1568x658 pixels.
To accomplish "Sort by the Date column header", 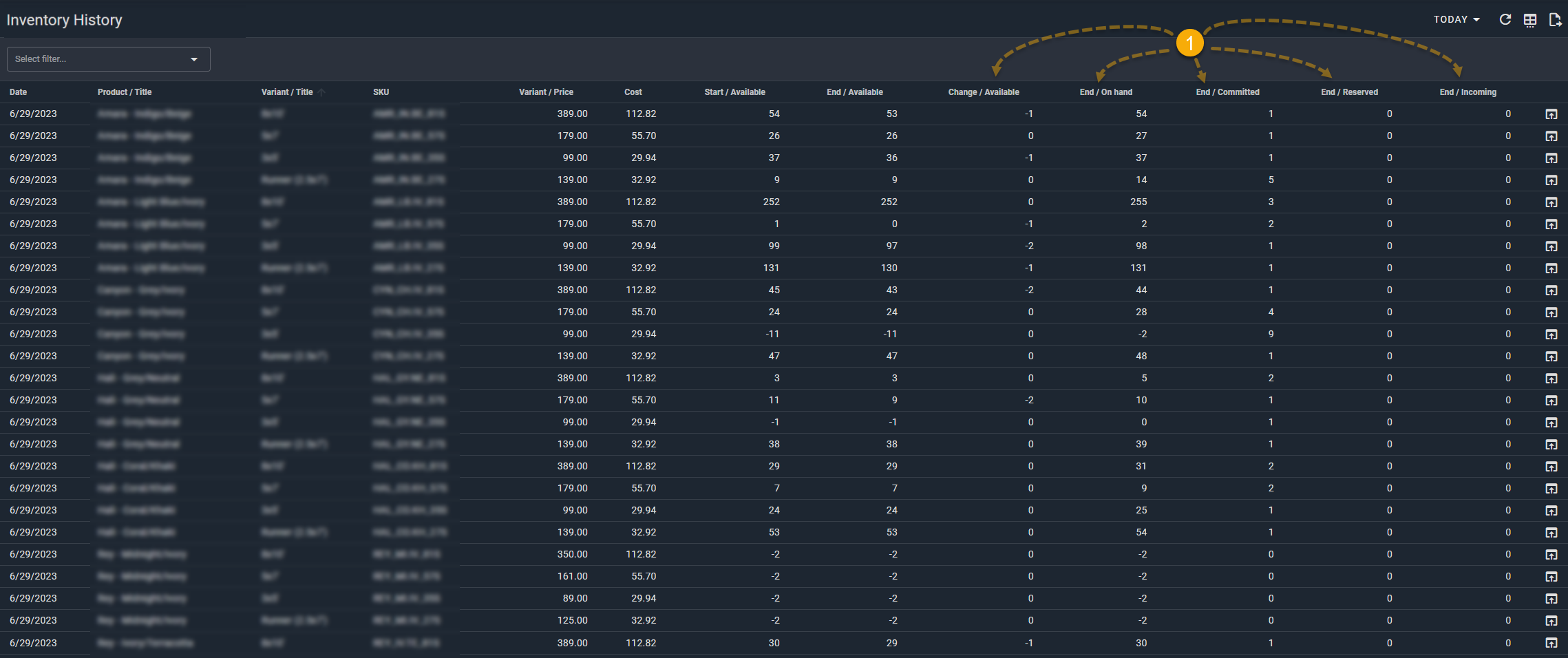I will click(x=19, y=92).
